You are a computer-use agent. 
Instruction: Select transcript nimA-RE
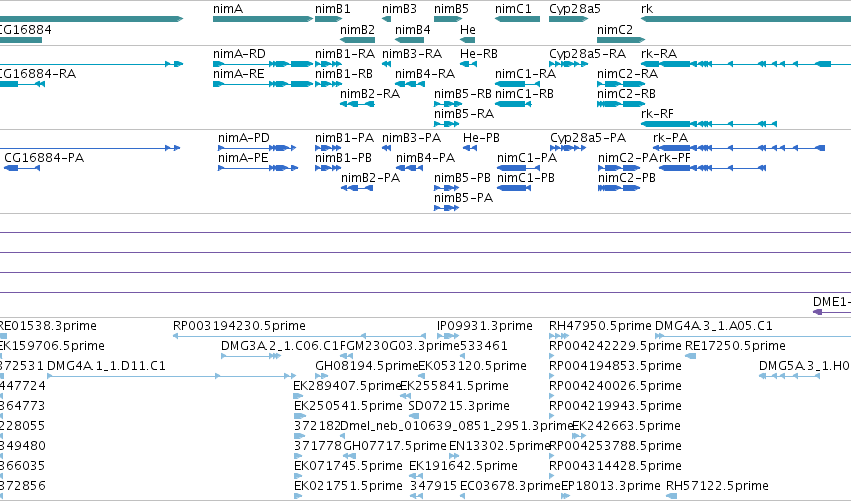pos(263,84)
